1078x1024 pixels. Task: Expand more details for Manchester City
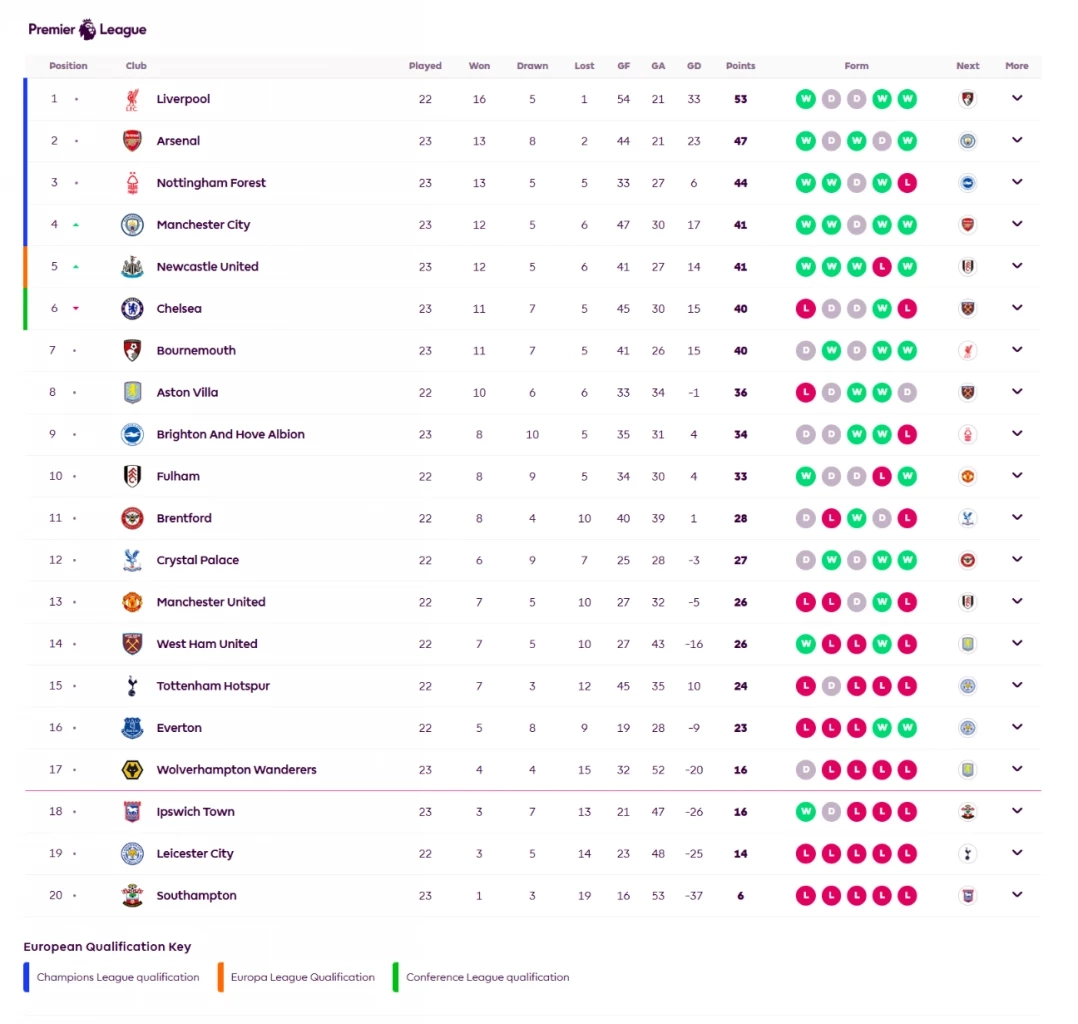coord(1017,224)
